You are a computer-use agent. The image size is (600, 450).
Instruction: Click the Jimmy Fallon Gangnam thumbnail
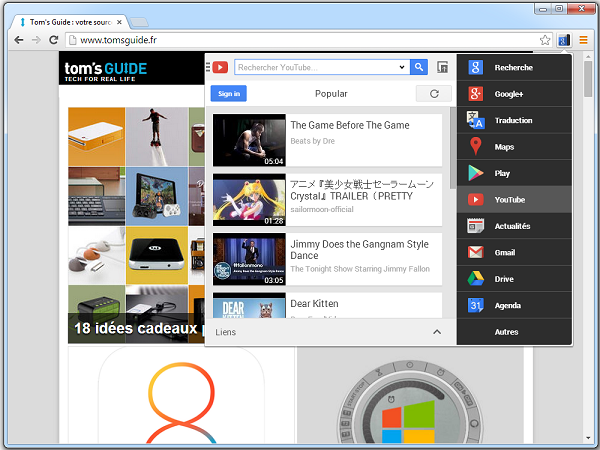pos(249,259)
